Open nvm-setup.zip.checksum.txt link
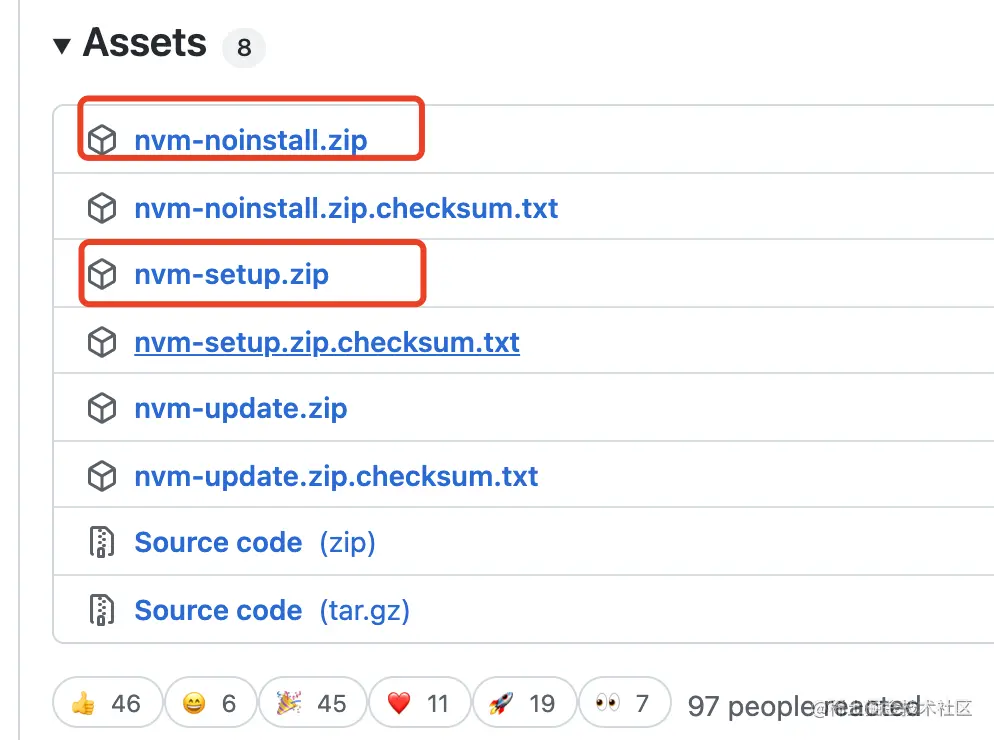994x740 pixels. [x=327, y=342]
